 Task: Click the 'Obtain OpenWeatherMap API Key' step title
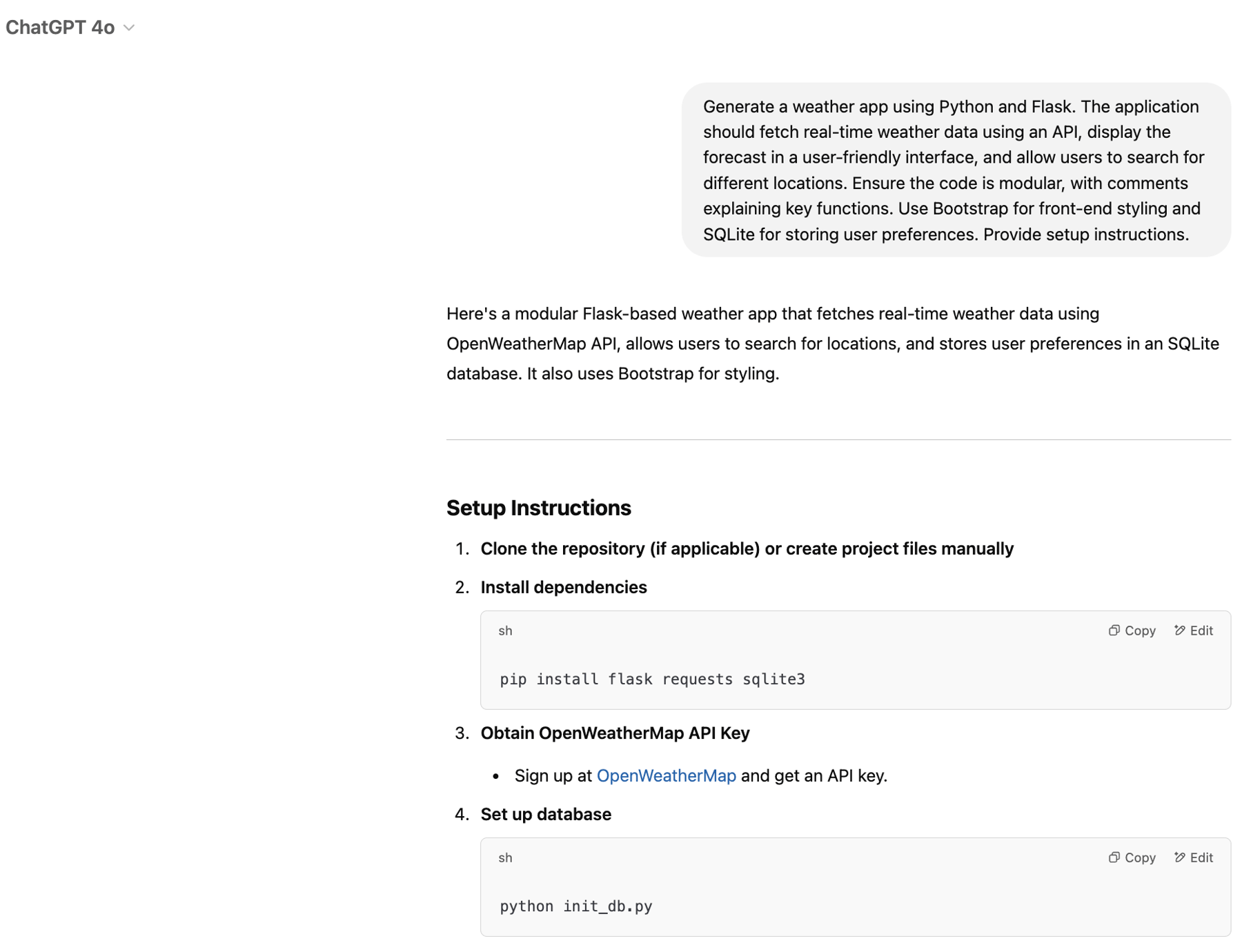pyautogui.click(x=615, y=733)
